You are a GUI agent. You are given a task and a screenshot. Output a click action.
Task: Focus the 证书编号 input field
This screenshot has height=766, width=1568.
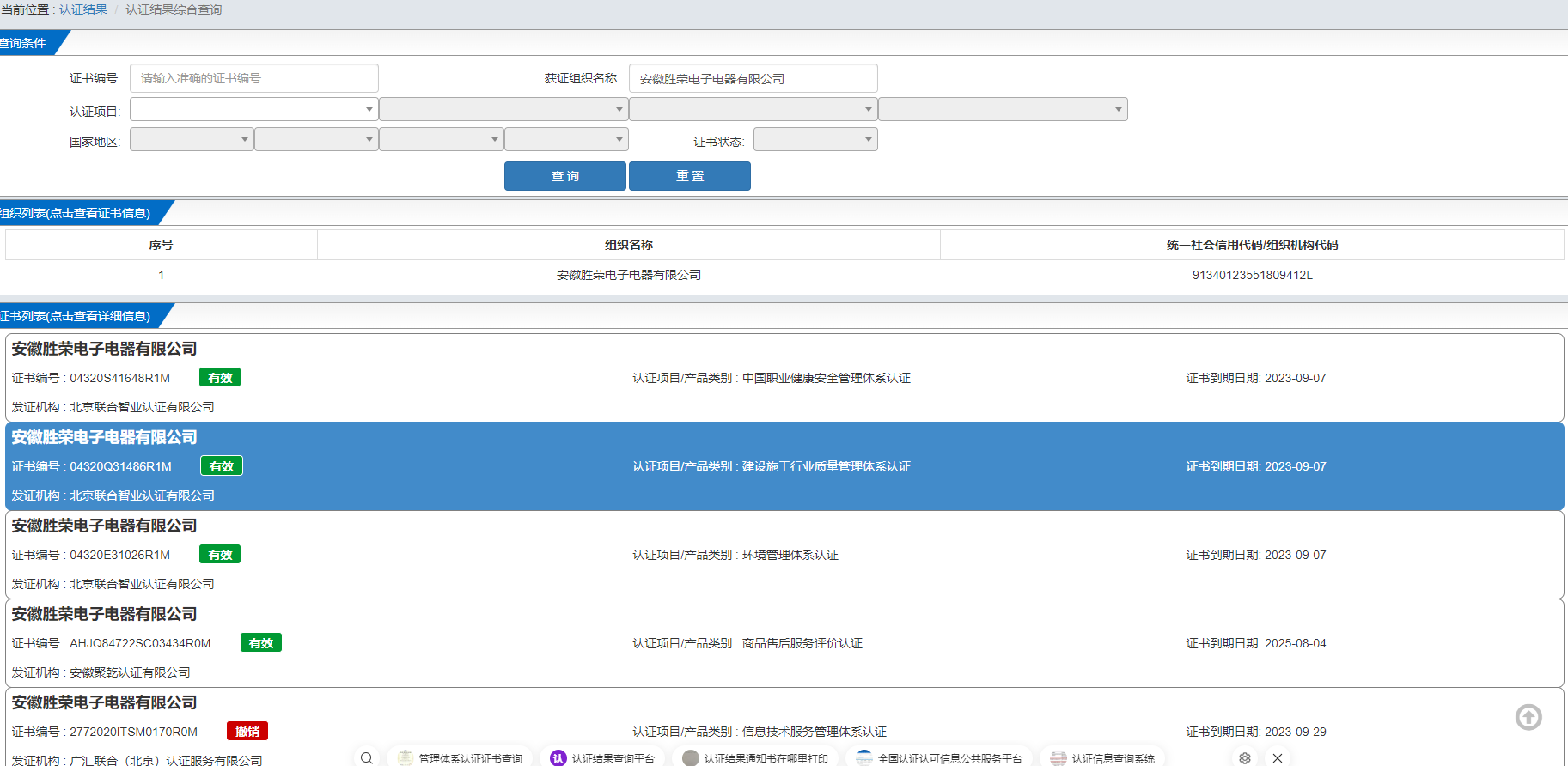[254, 78]
